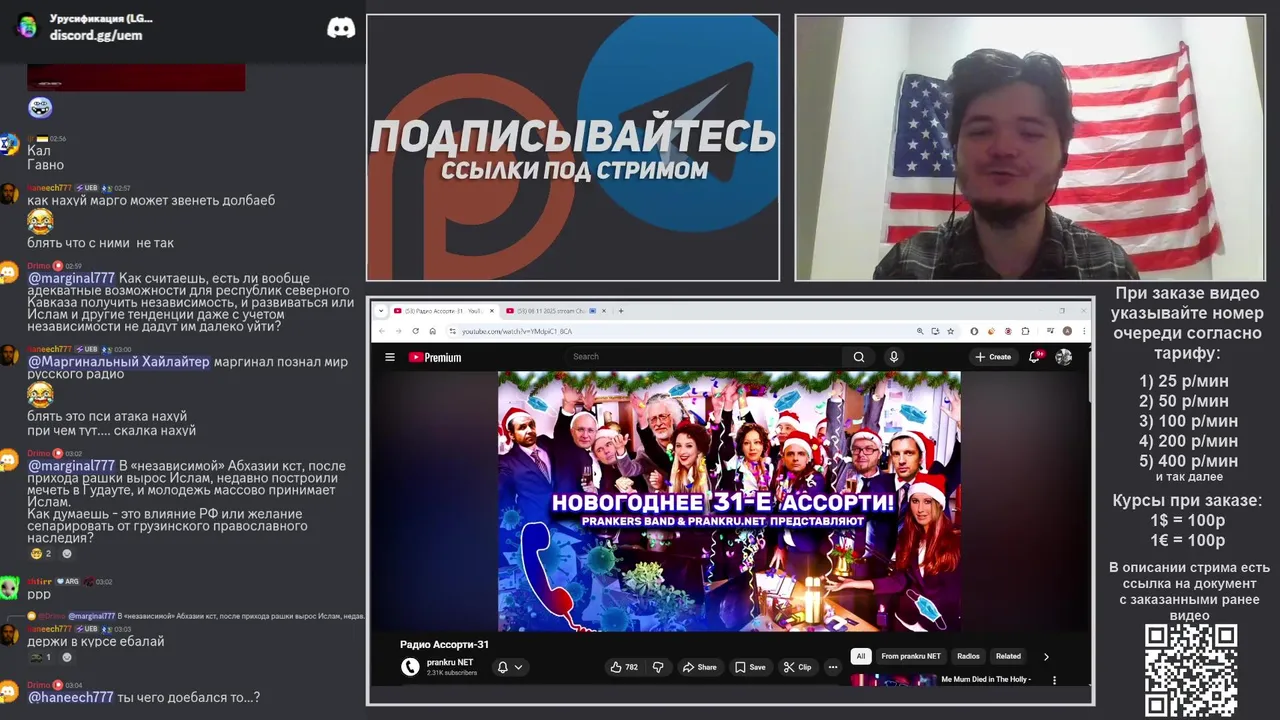The height and width of the screenshot is (720, 1280).
Task: Open YouTube account avatar menu
Action: point(1064,357)
